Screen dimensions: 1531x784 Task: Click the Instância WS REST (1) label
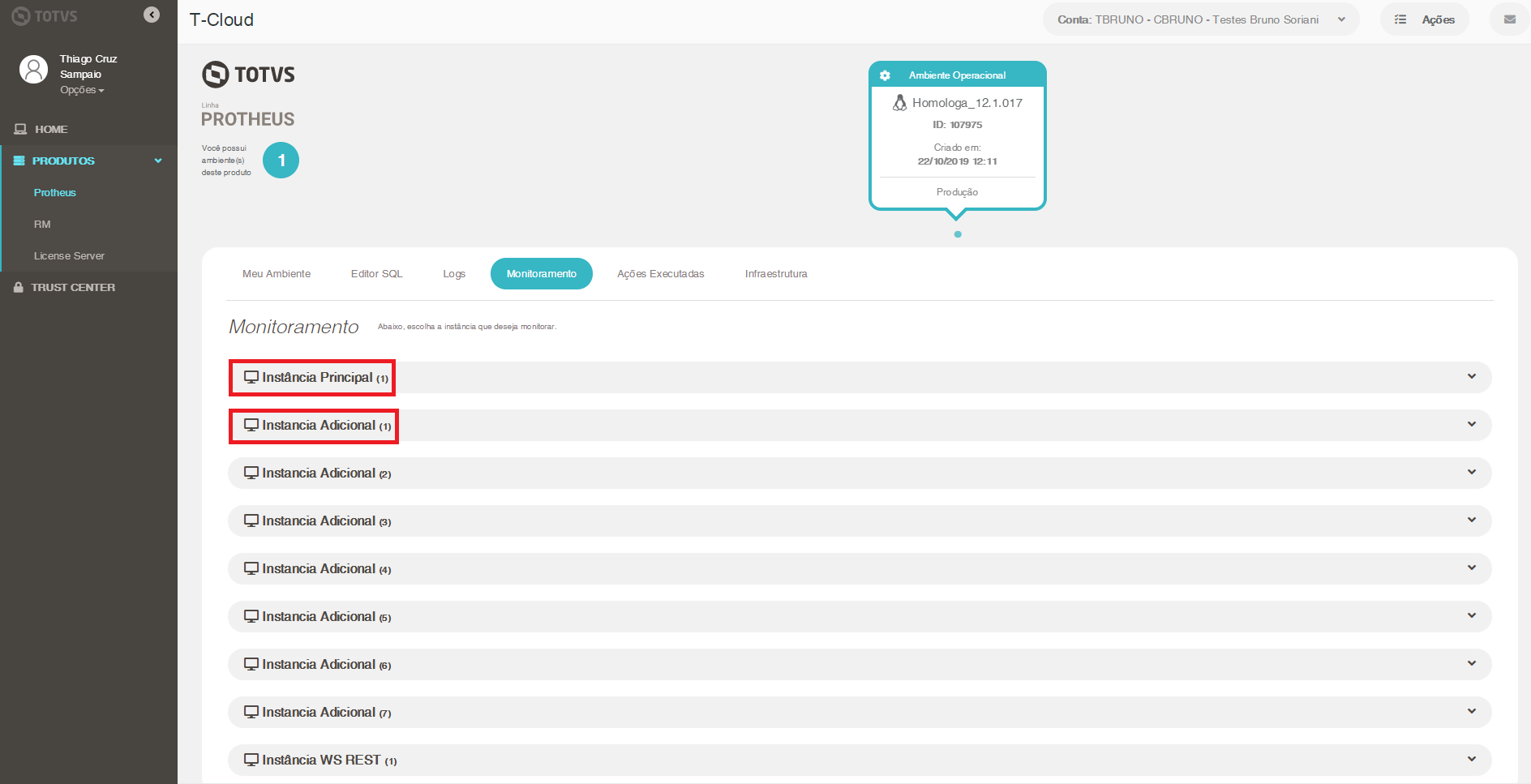(329, 760)
